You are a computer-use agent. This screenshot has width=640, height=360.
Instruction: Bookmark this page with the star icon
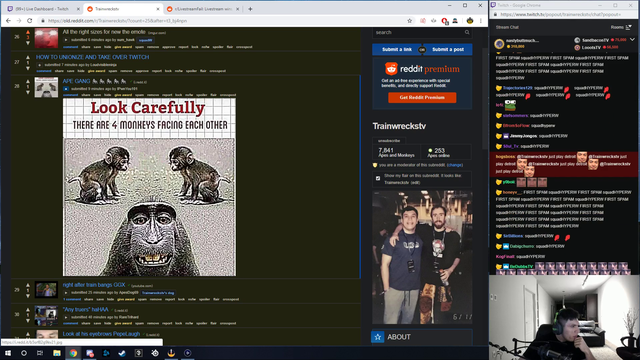tap(409, 21)
